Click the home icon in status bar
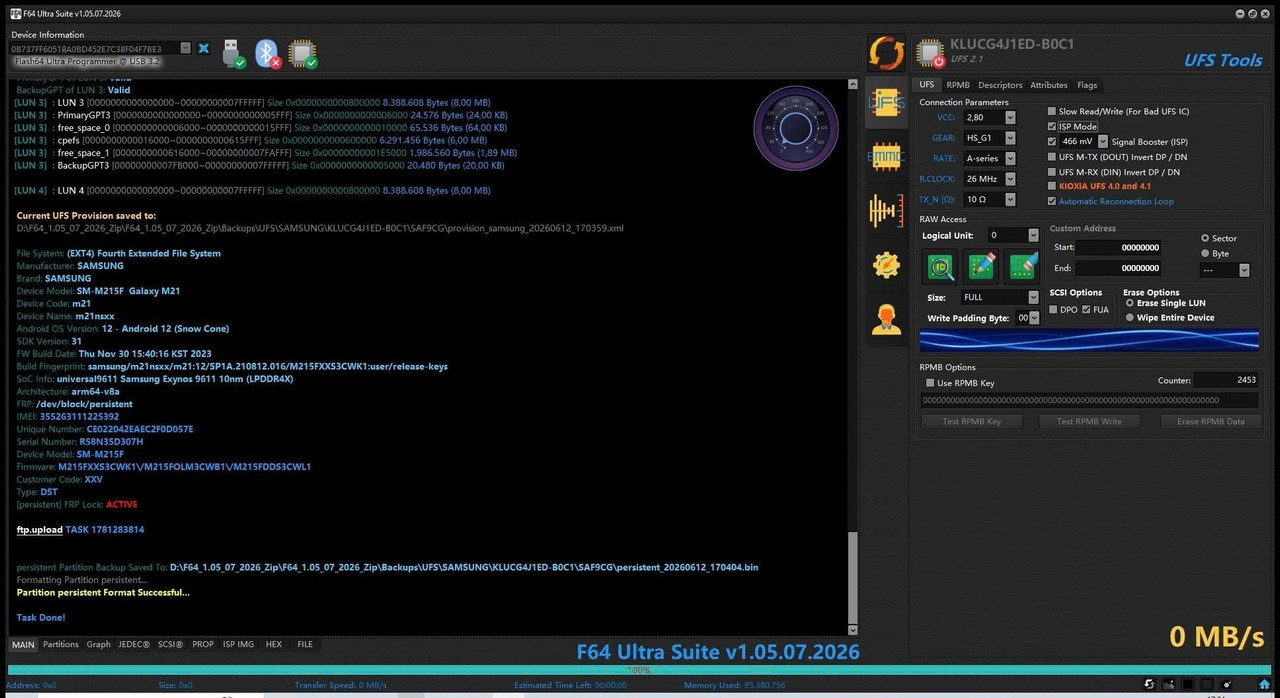The height and width of the screenshot is (698, 1280). pos(1264,685)
